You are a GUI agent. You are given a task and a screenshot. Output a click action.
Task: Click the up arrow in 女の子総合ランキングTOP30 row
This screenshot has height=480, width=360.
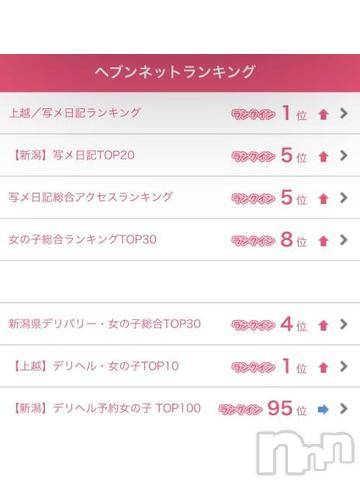(x=323, y=241)
